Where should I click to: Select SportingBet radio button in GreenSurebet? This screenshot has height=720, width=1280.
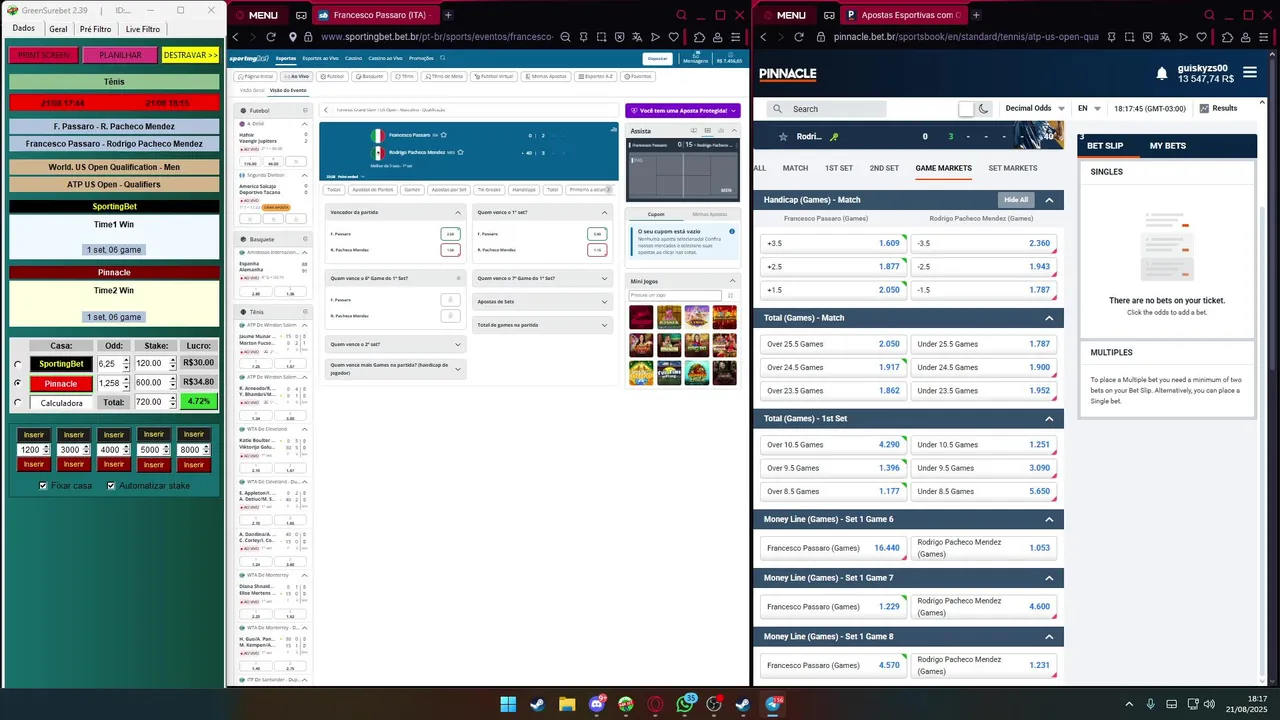pyautogui.click(x=18, y=364)
